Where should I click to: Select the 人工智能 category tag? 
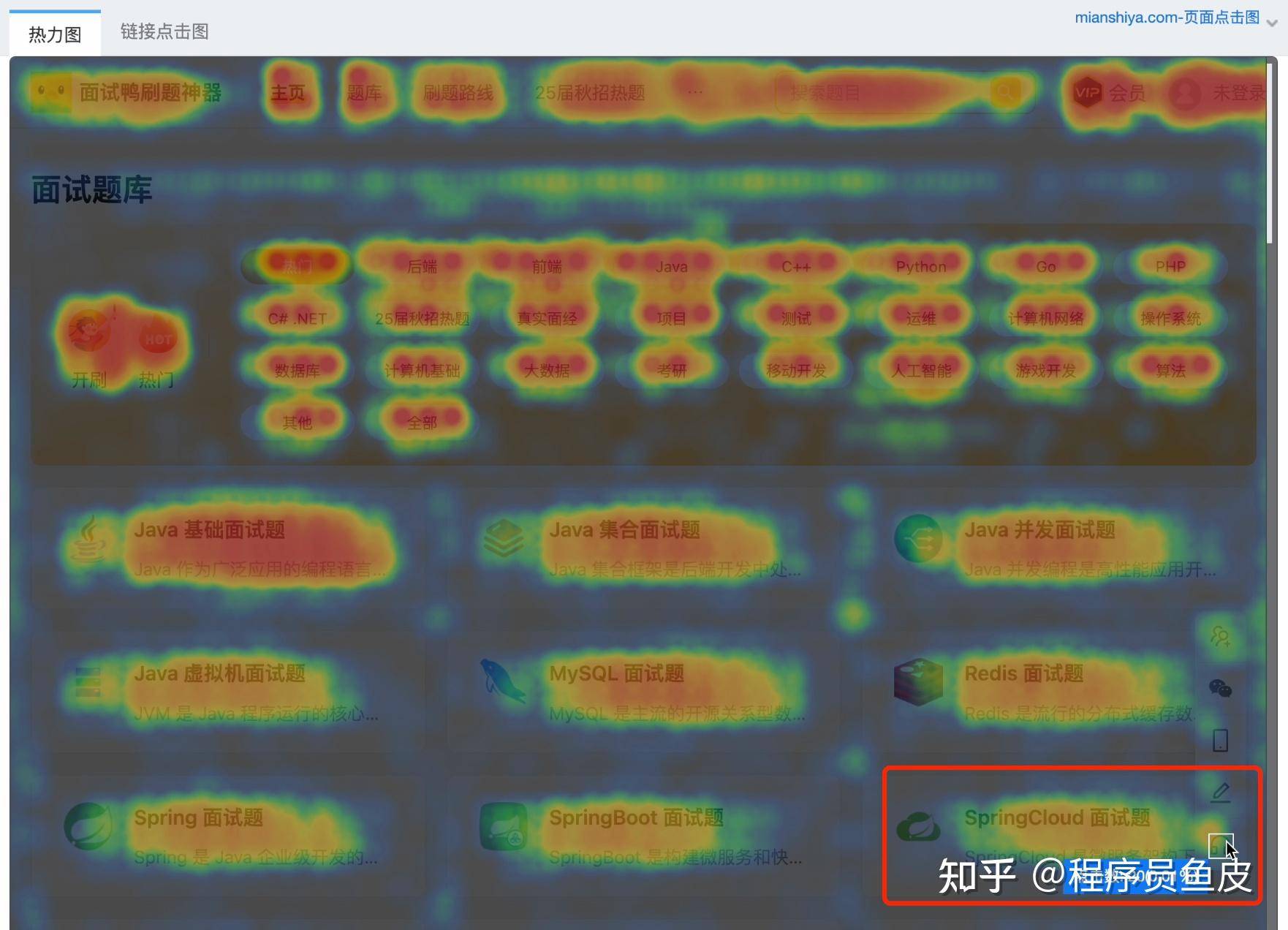tap(921, 370)
